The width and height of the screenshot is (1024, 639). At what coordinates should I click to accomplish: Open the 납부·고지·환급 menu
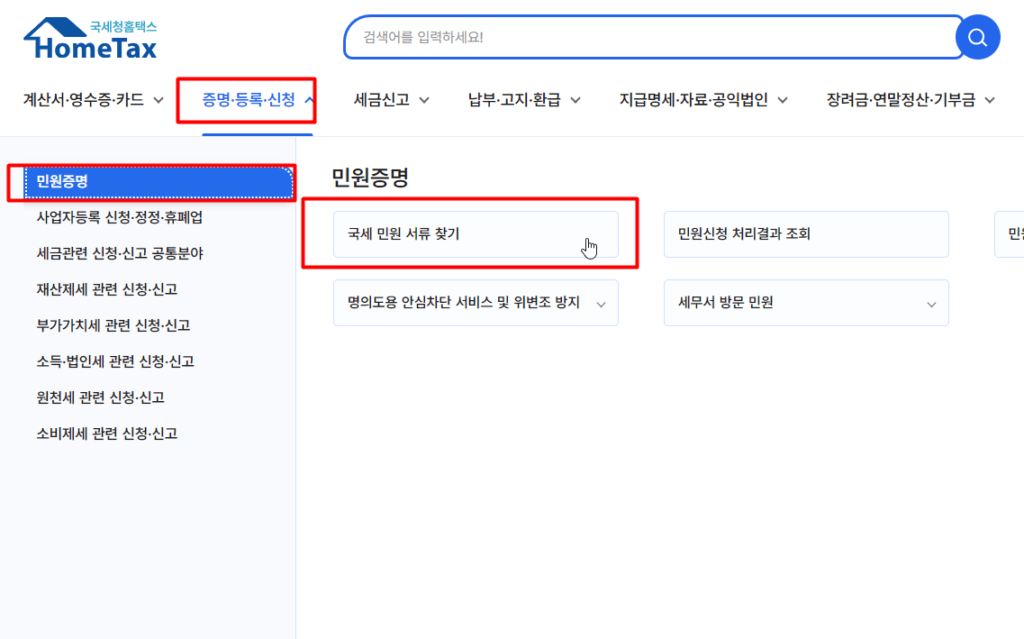tap(525, 100)
